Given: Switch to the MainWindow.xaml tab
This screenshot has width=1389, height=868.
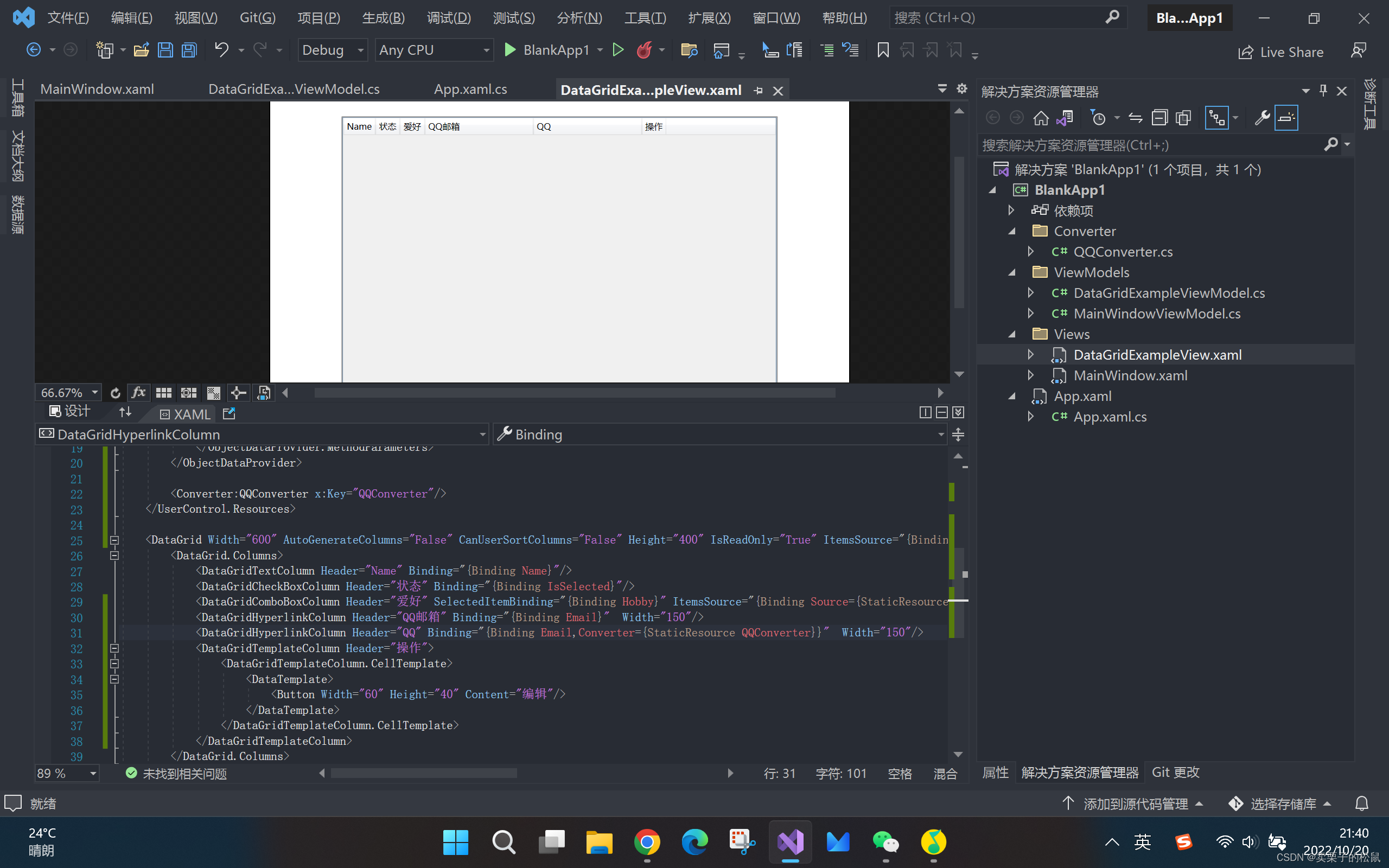Looking at the screenshot, I should click(97, 90).
